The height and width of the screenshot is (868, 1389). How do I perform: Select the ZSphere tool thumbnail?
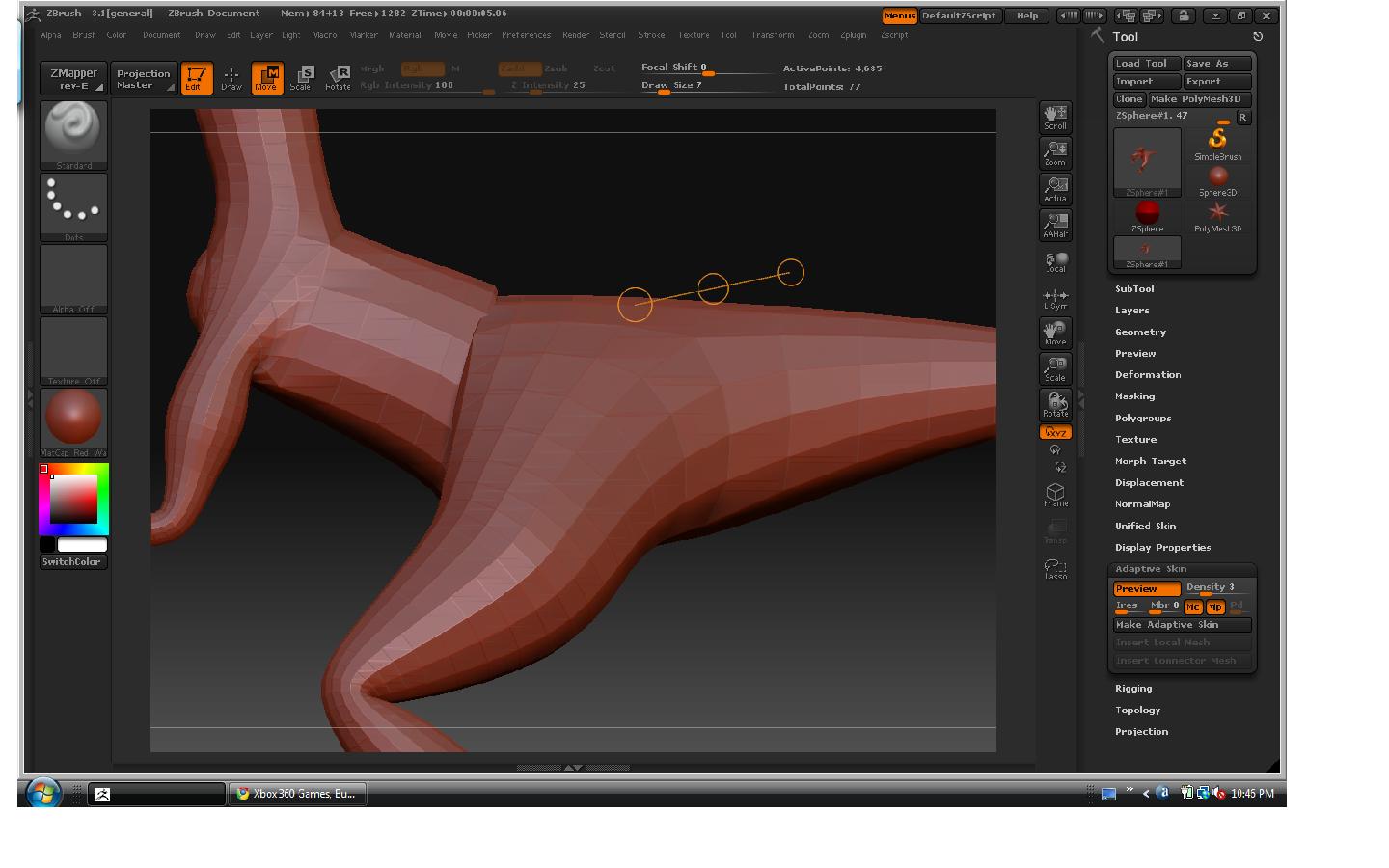tap(1147, 215)
